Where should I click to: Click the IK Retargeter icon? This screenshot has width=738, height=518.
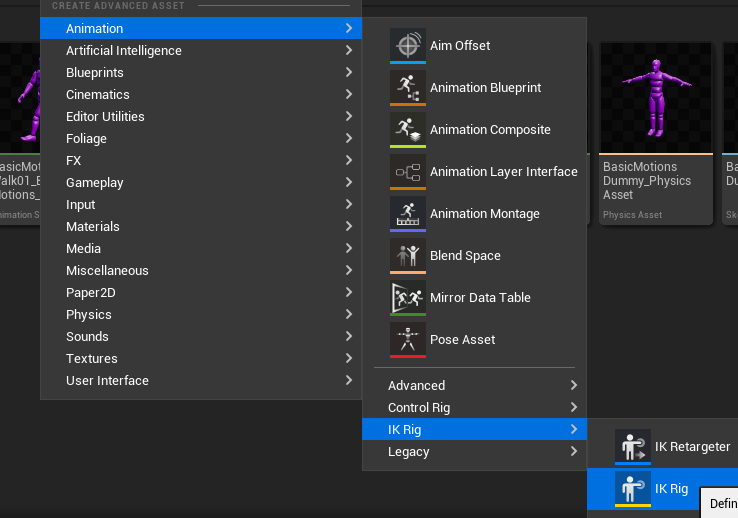pos(632,447)
